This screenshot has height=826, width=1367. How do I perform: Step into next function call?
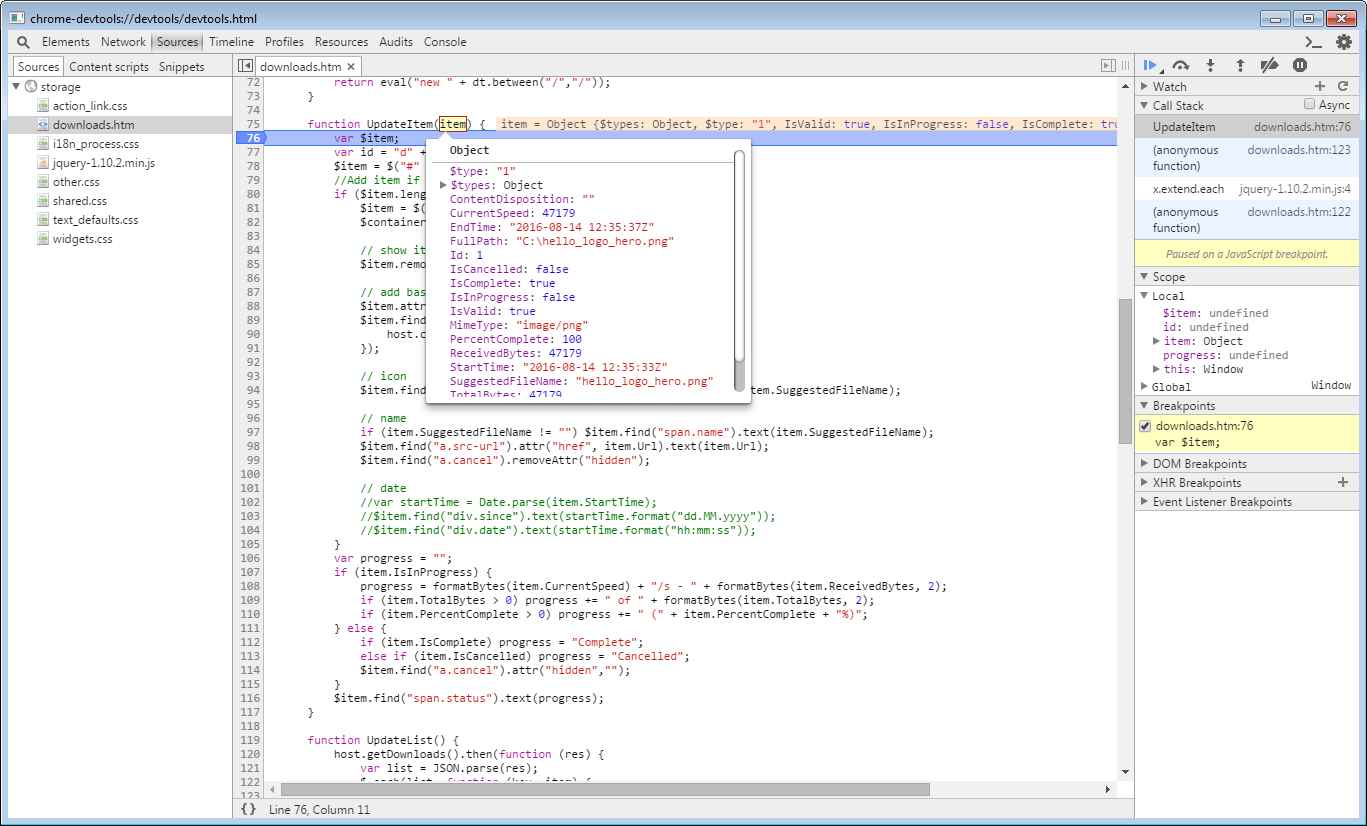(x=1210, y=65)
